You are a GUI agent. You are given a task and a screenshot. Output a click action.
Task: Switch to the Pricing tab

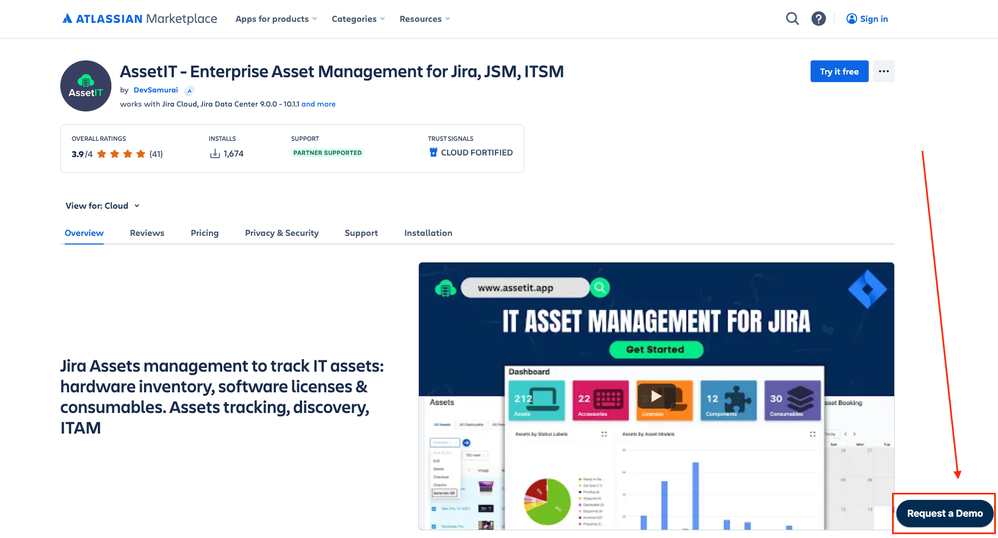point(204,233)
